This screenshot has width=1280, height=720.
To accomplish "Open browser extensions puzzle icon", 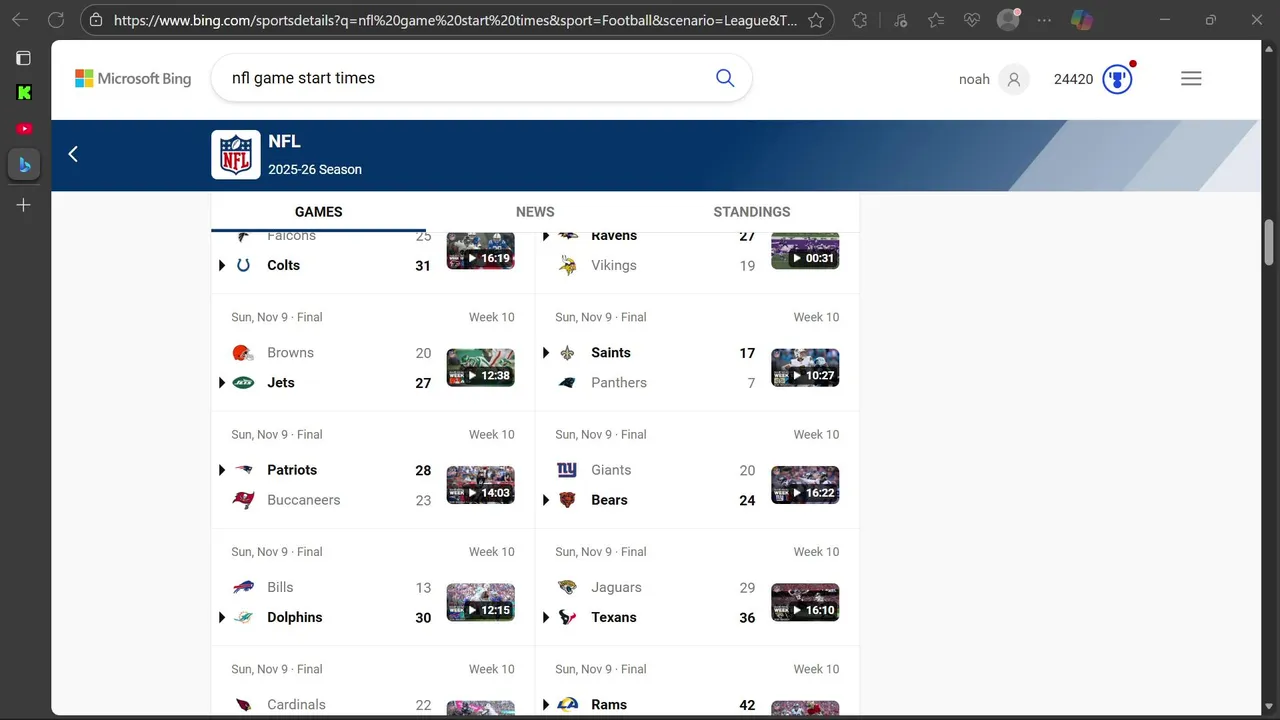I will [x=860, y=20].
